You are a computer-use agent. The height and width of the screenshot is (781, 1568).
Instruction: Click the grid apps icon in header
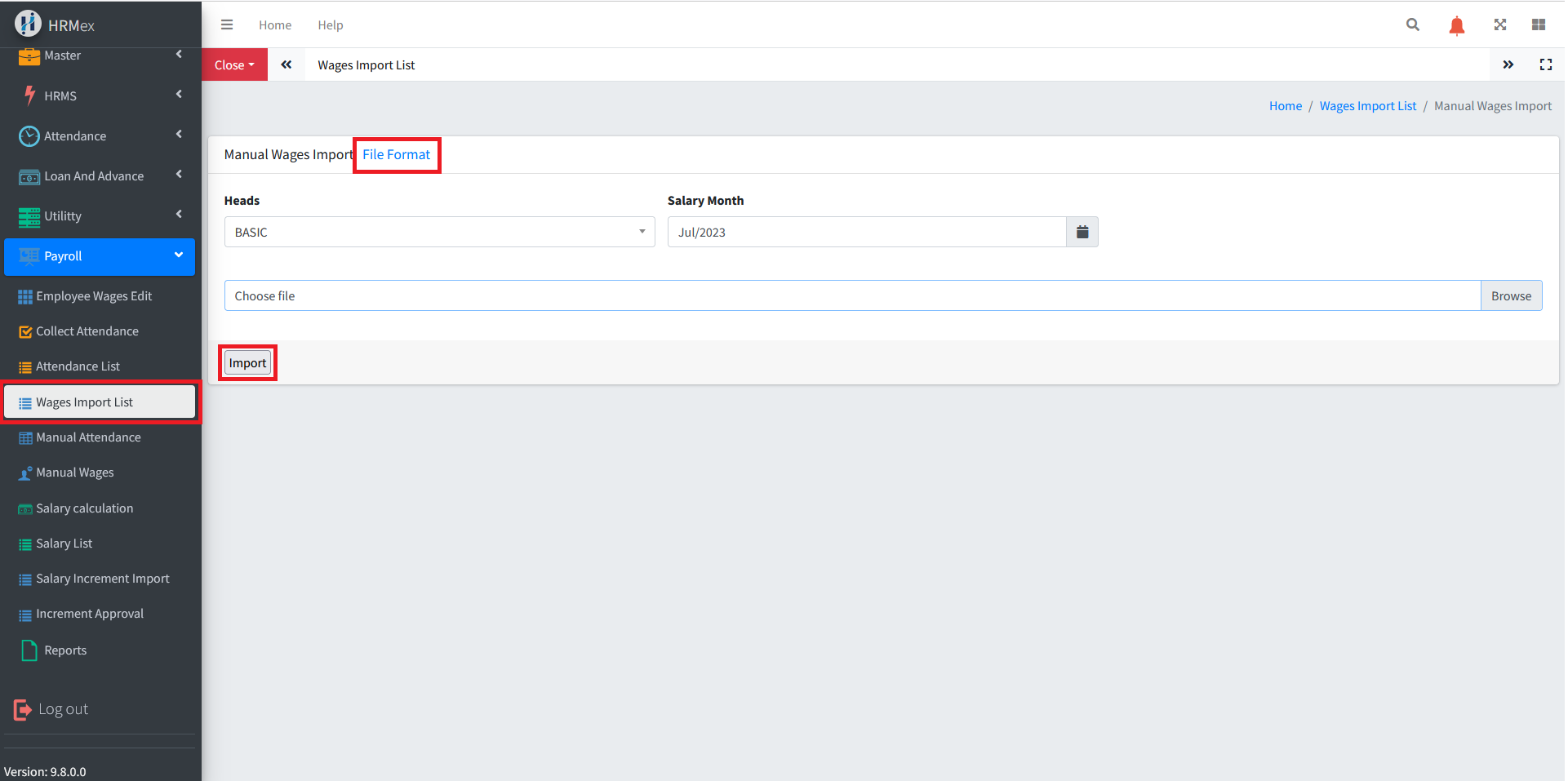[1538, 24]
